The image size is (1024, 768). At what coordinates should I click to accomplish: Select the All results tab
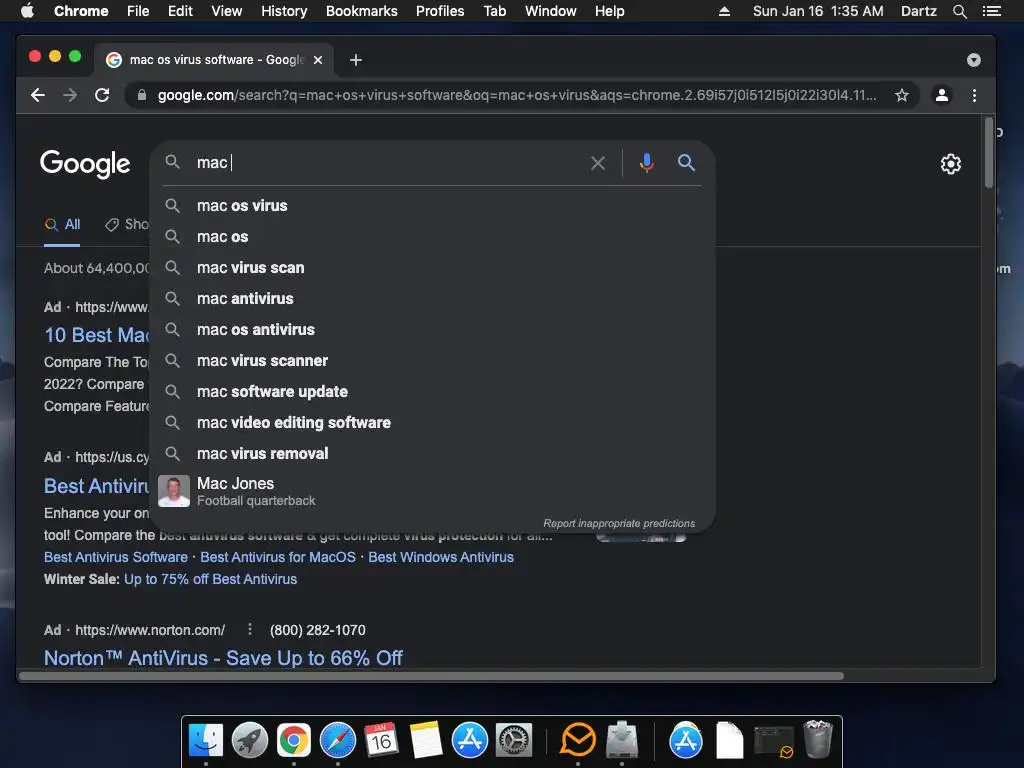tap(62, 225)
